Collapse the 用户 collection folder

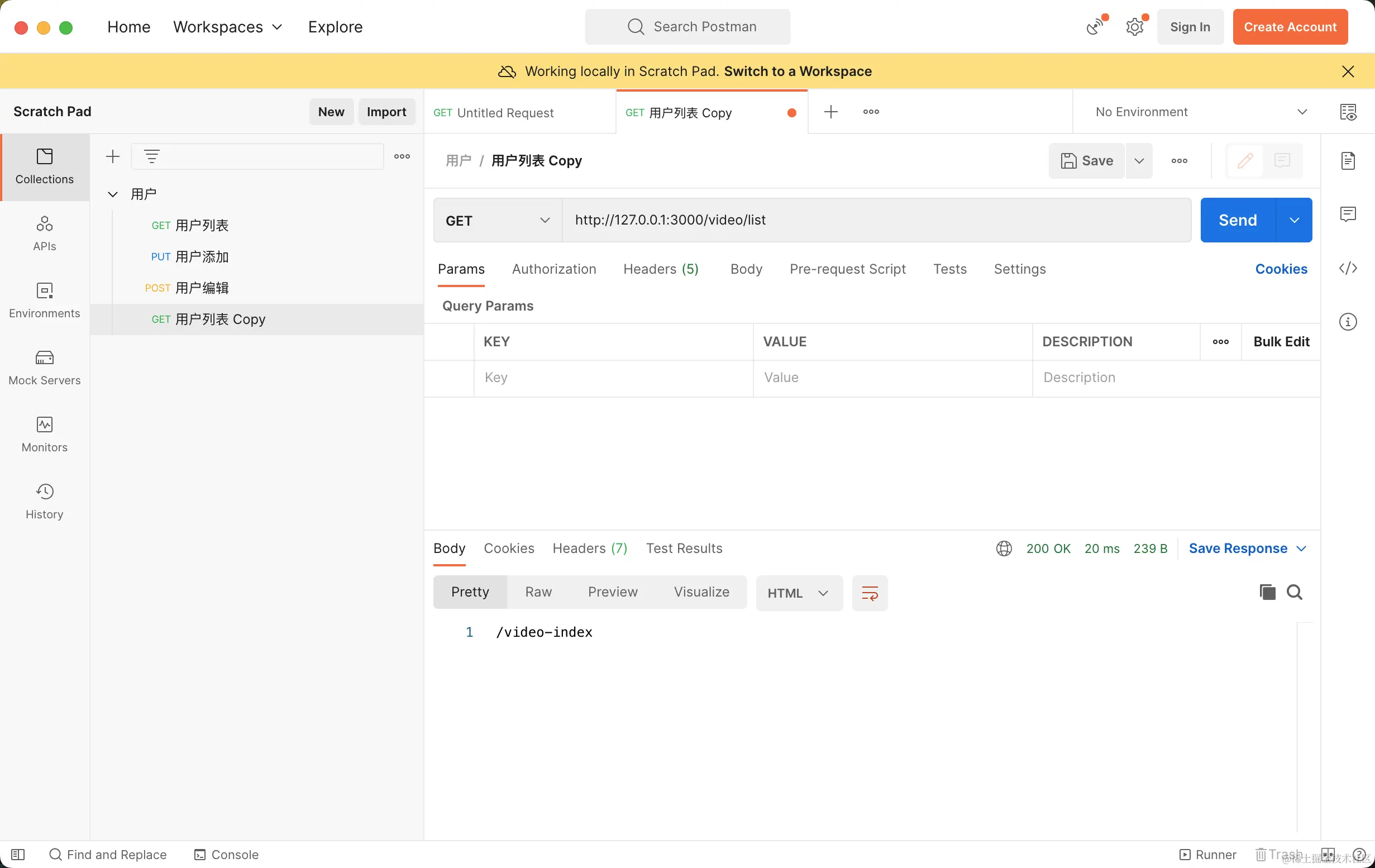click(x=113, y=194)
